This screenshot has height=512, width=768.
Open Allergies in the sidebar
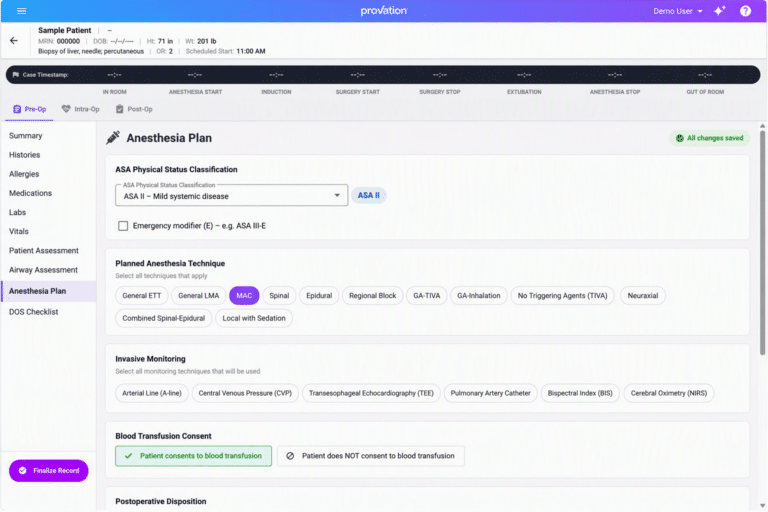[24, 174]
